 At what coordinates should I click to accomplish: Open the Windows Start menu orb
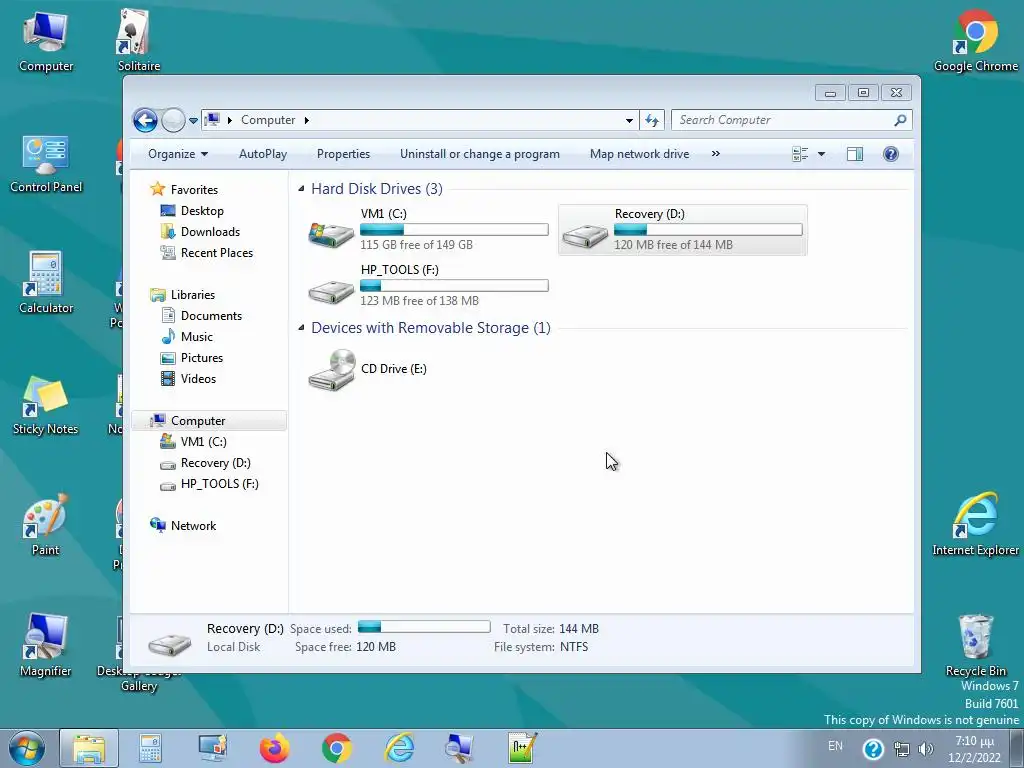[x=27, y=748]
